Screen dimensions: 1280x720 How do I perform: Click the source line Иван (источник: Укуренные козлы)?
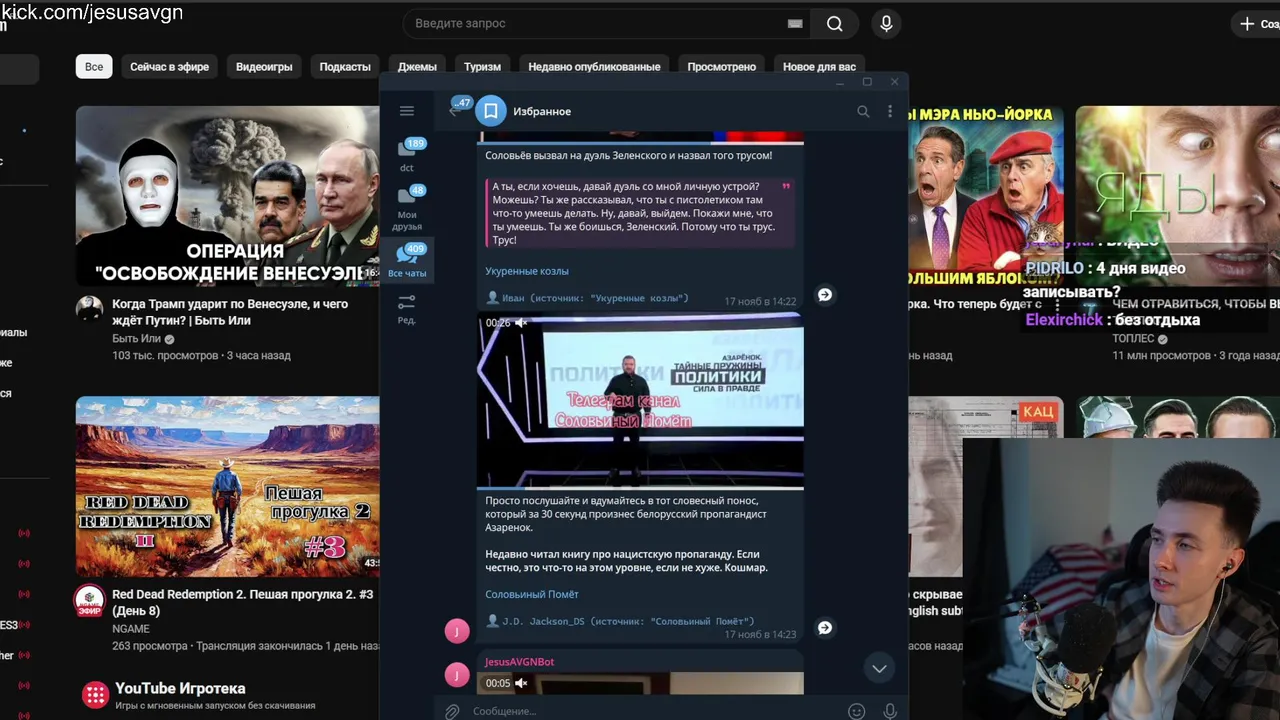(587, 298)
